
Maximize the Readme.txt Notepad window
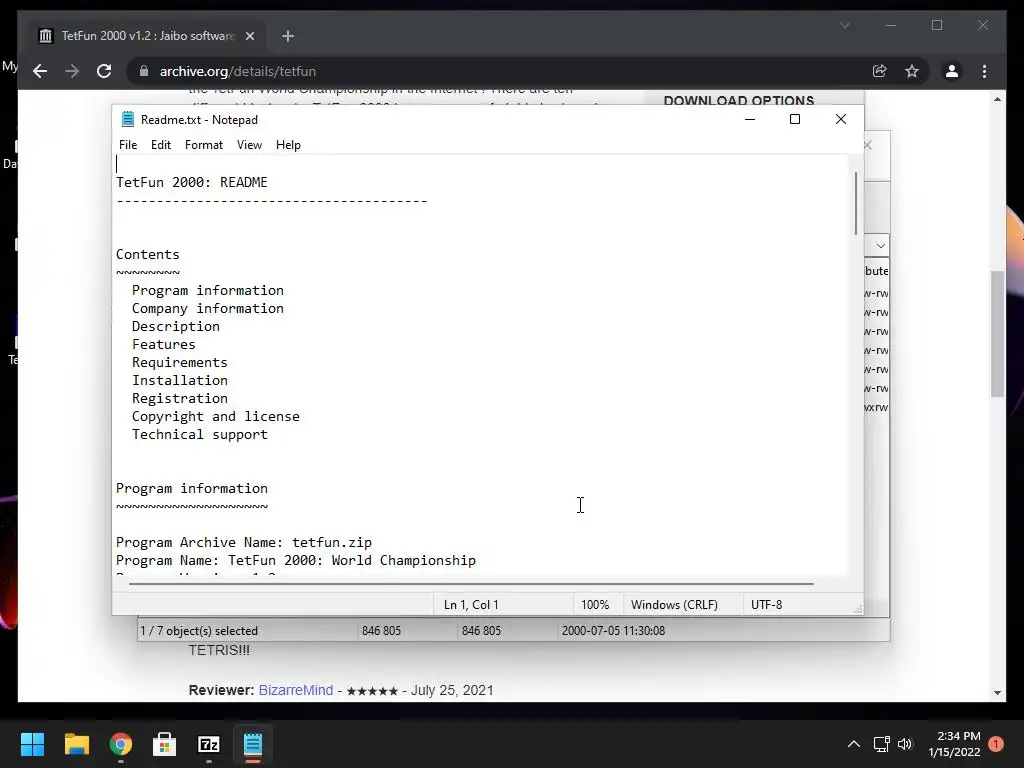pyautogui.click(x=795, y=119)
